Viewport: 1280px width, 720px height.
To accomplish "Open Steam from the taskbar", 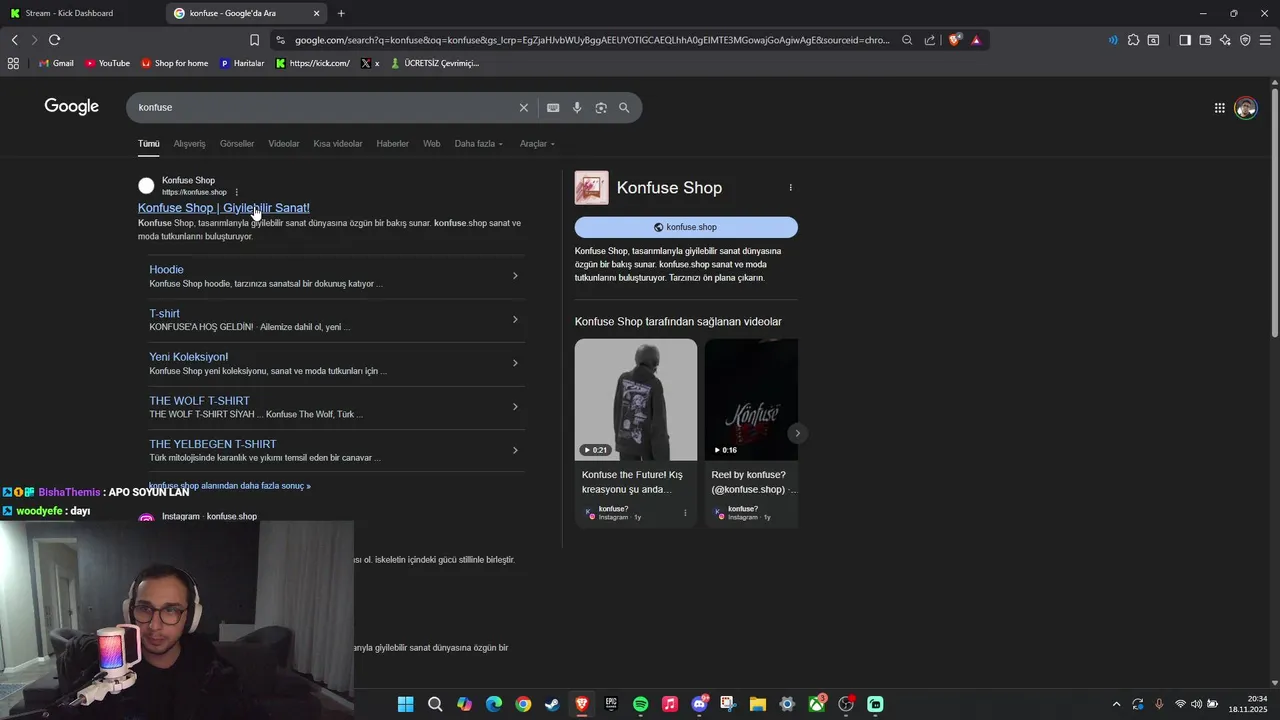I will coord(552,704).
